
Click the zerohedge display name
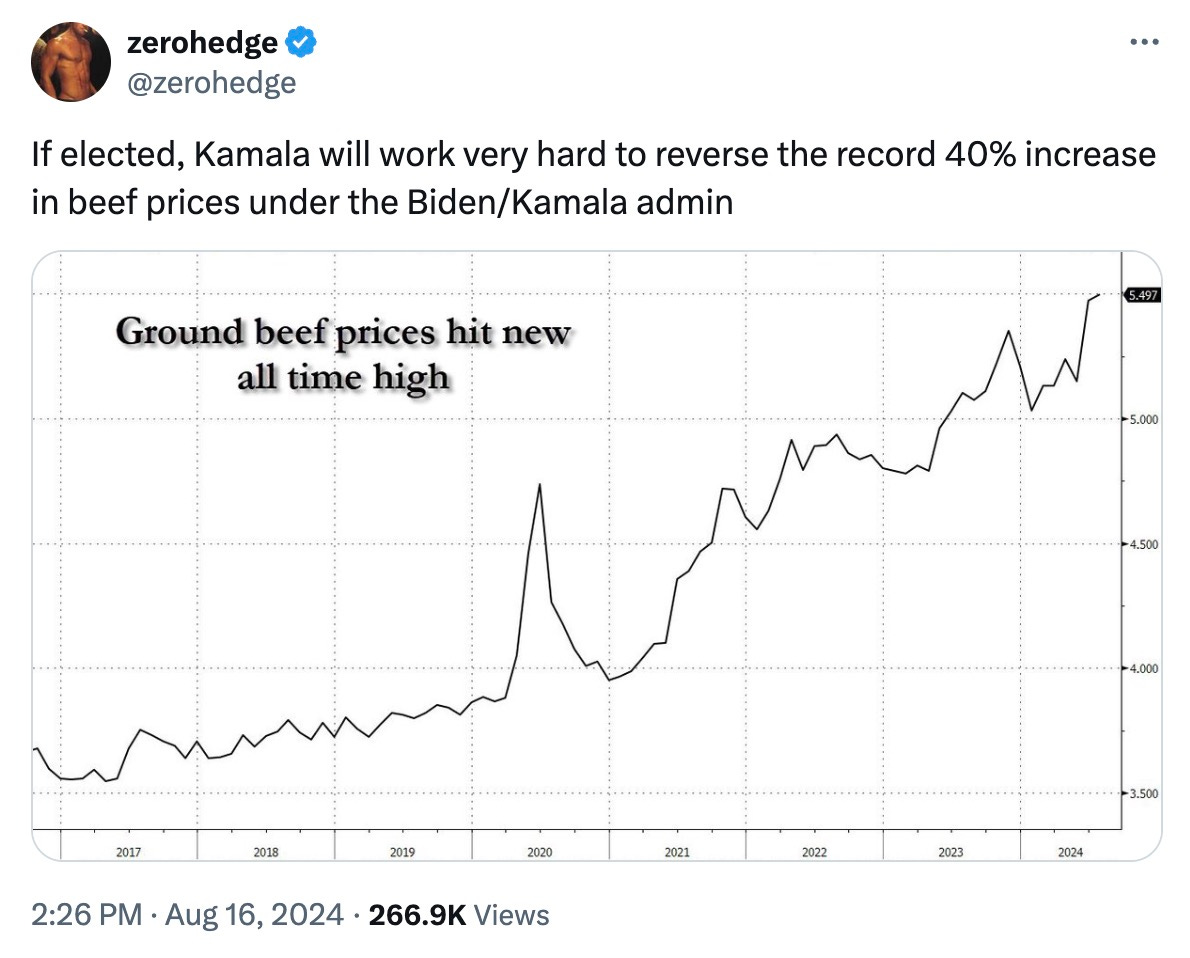(202, 43)
